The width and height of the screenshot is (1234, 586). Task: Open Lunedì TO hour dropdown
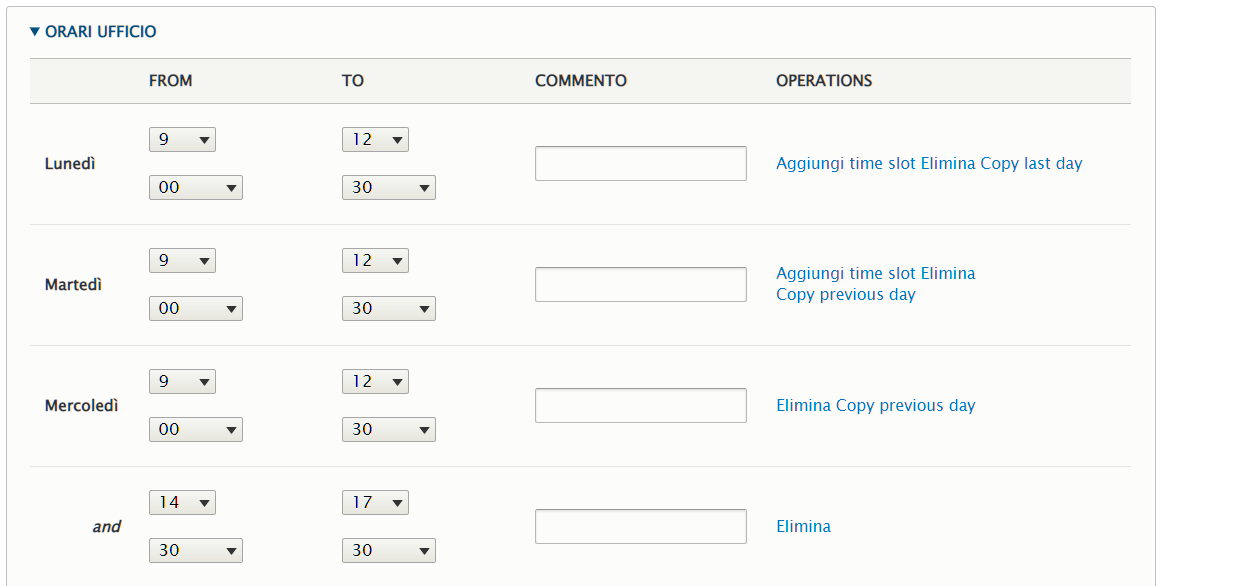pos(375,140)
